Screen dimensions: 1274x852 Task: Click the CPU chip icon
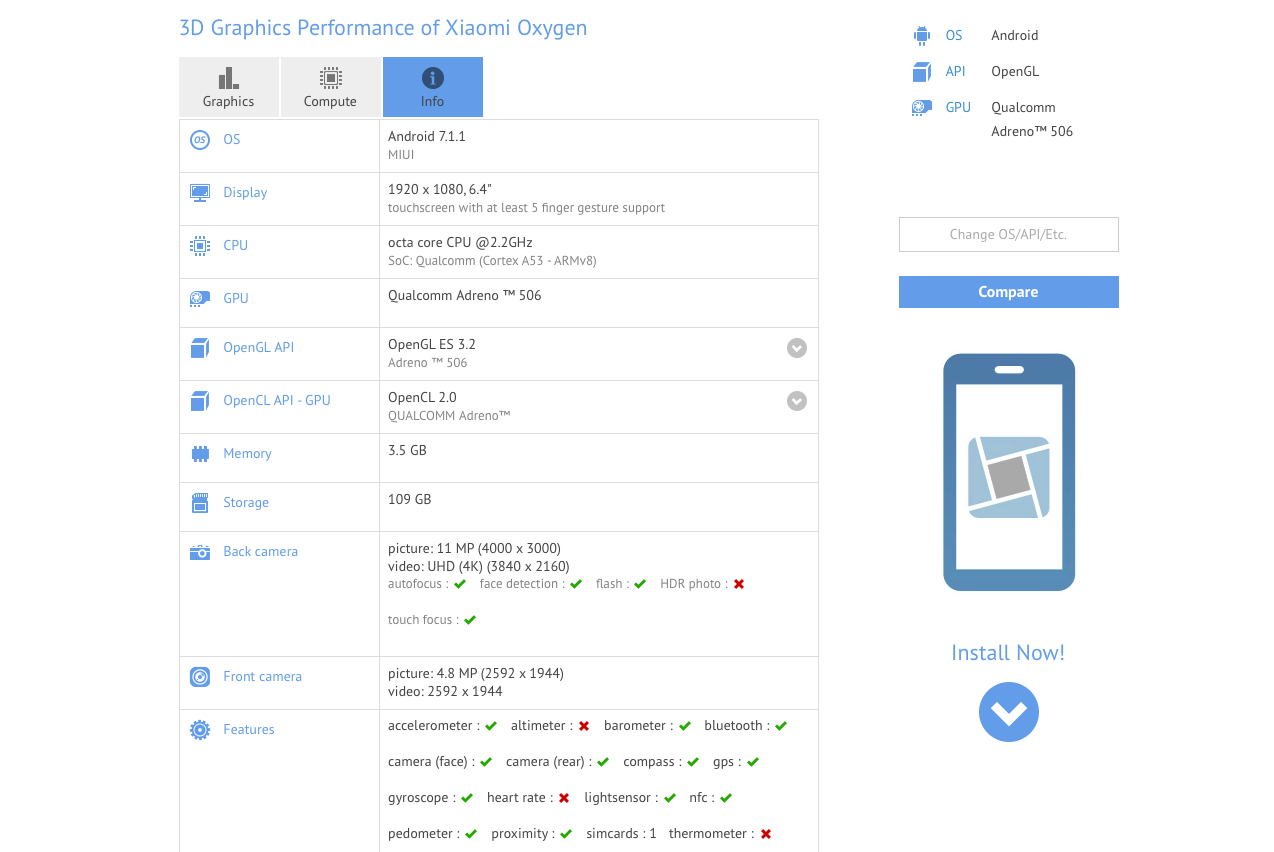click(x=200, y=245)
